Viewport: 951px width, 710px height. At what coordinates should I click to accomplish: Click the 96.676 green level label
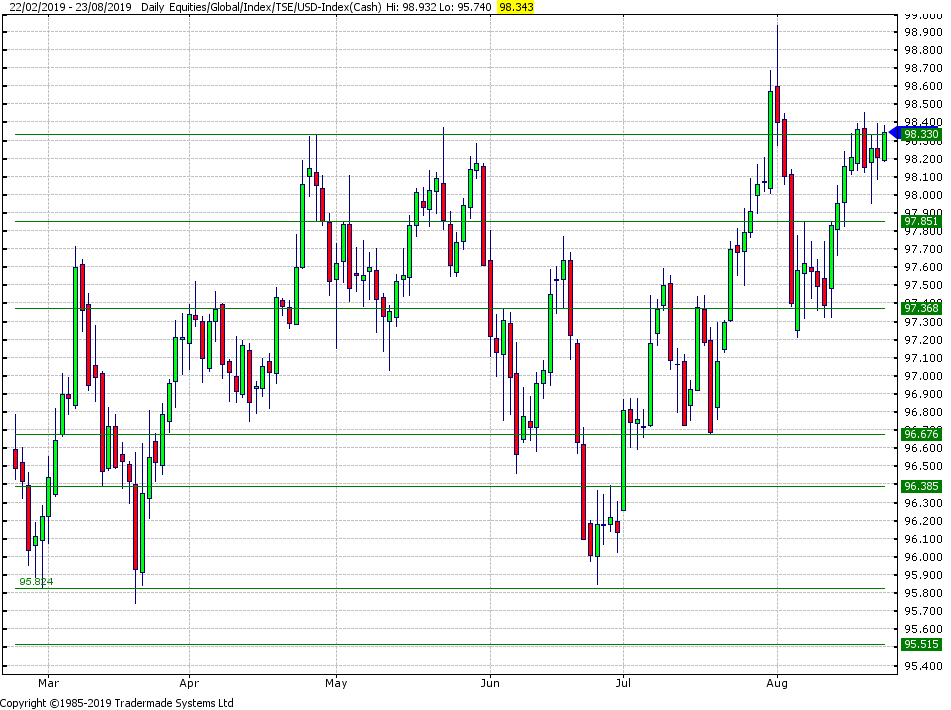[x=921, y=434]
